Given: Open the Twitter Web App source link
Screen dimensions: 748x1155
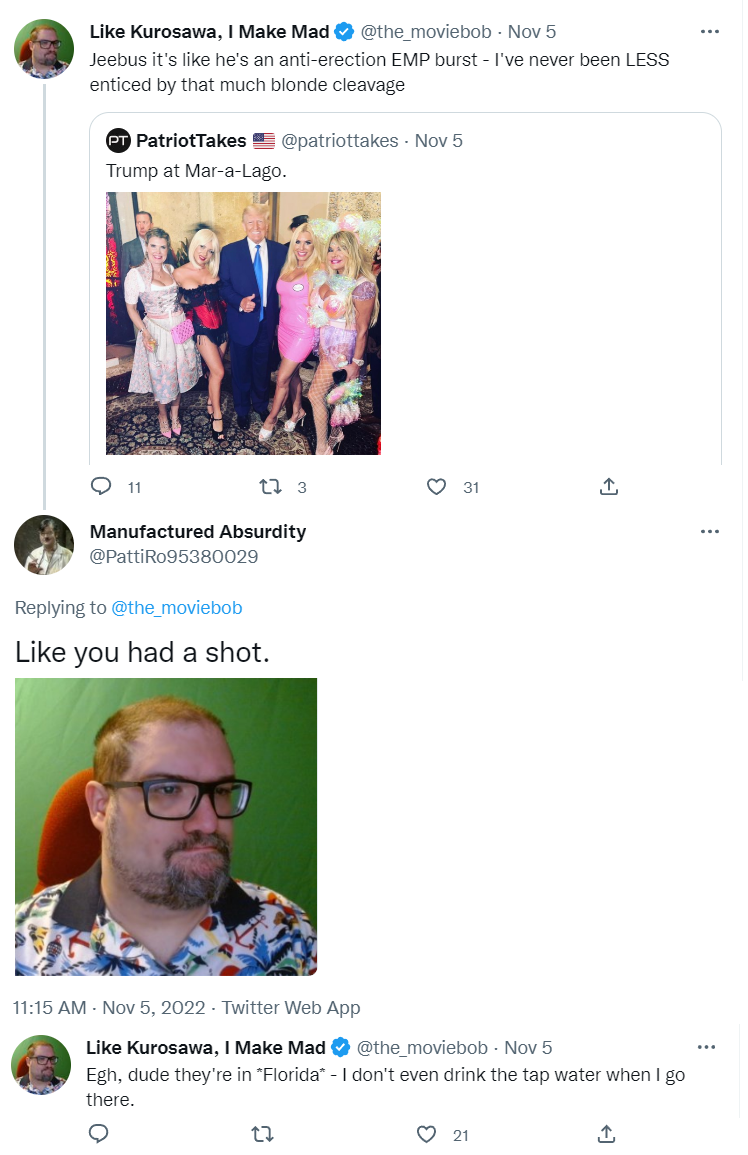Looking at the screenshot, I should point(290,1008).
